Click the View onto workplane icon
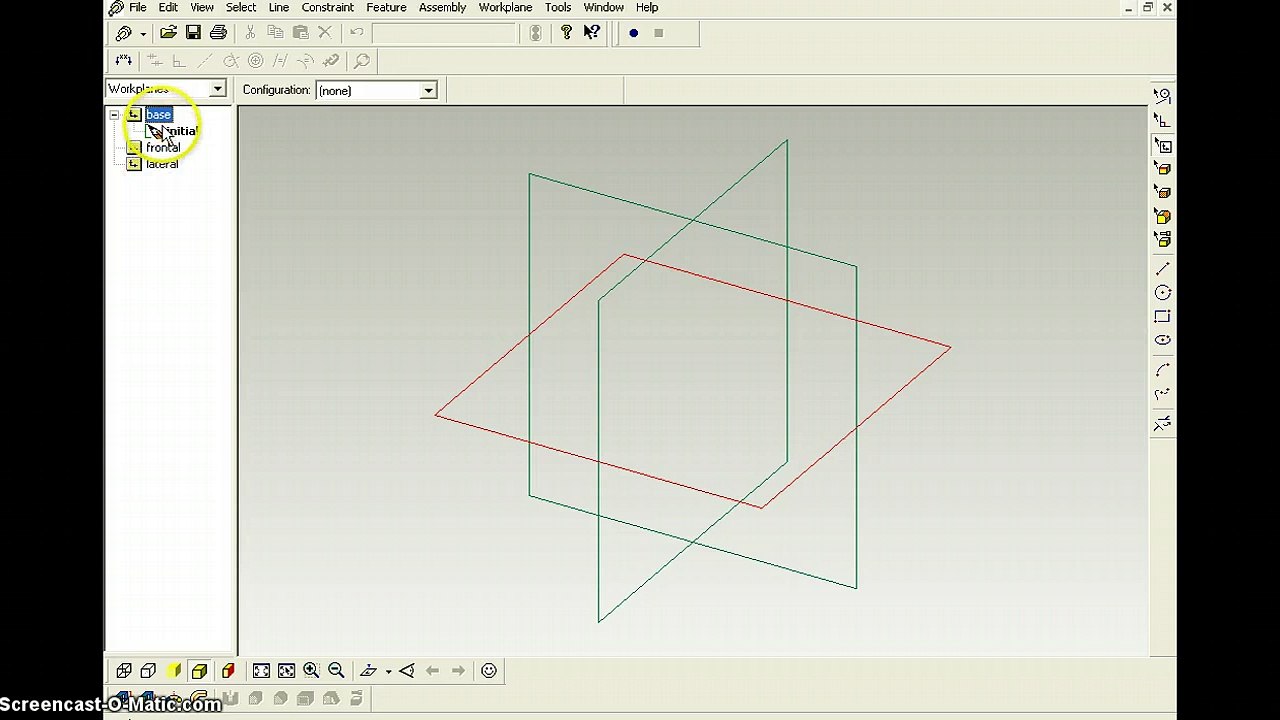Screen dimensions: 1280x720 click(x=368, y=671)
